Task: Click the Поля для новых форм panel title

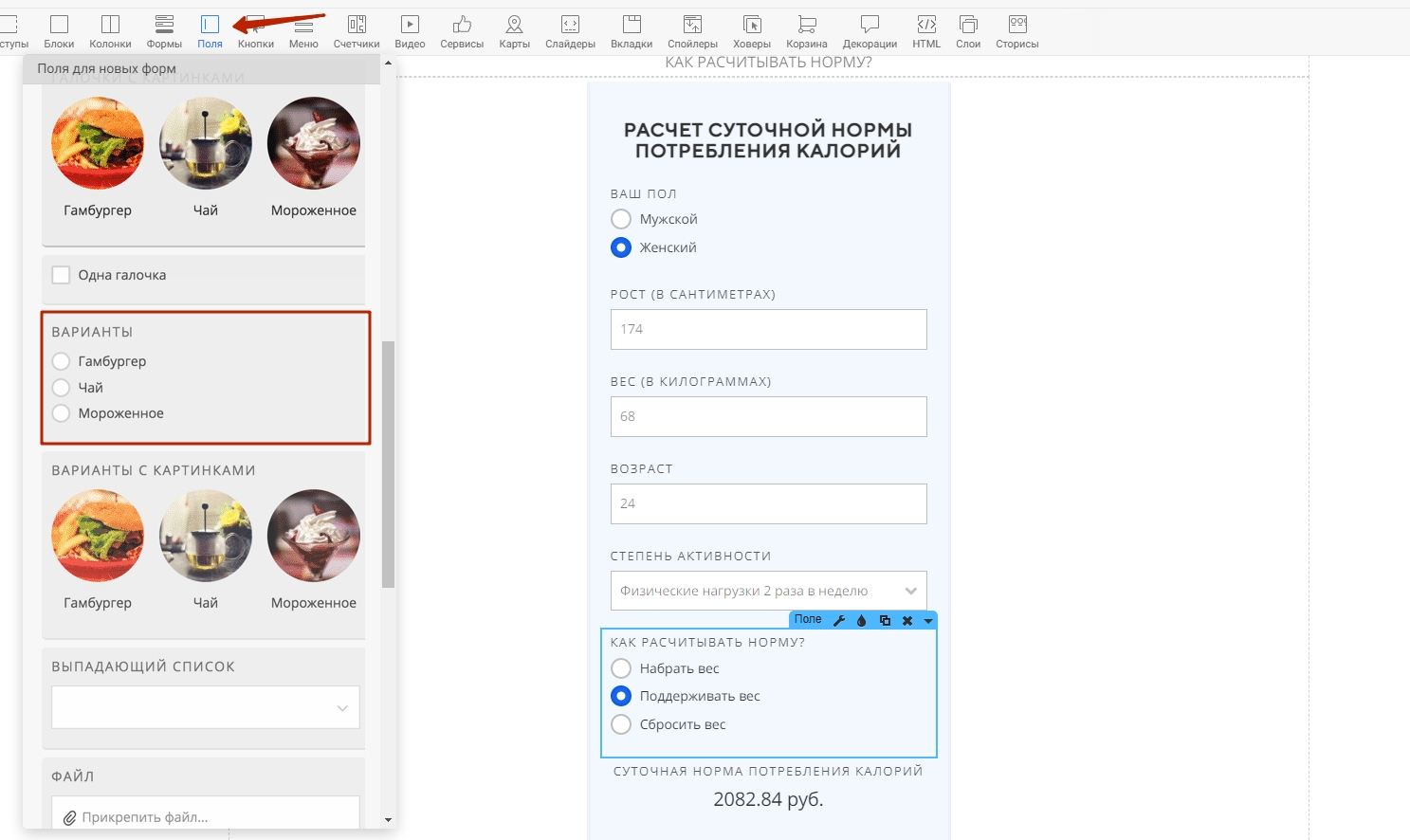Action: coord(106,68)
